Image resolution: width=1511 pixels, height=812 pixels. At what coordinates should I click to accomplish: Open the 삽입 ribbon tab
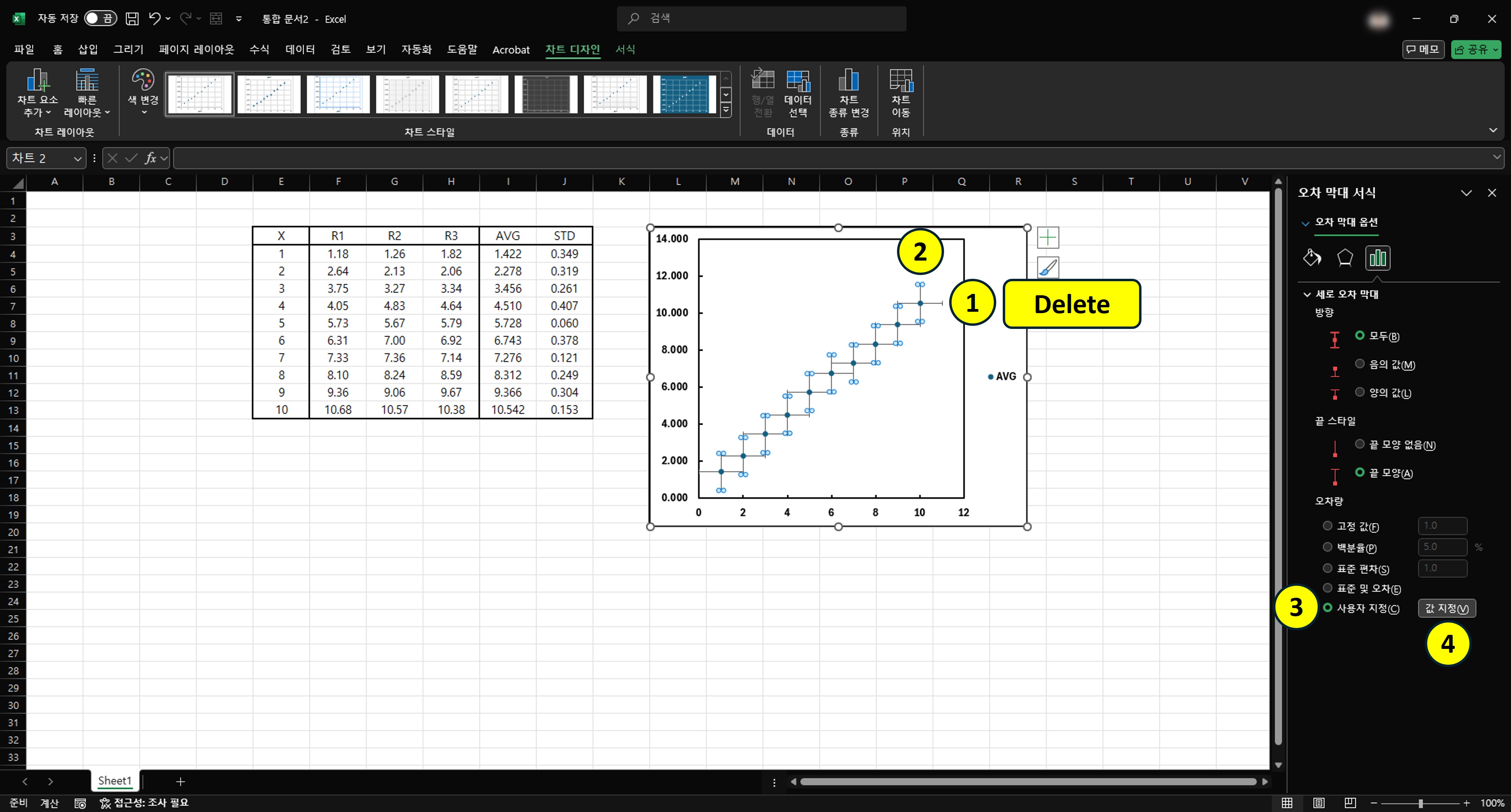[x=88, y=49]
